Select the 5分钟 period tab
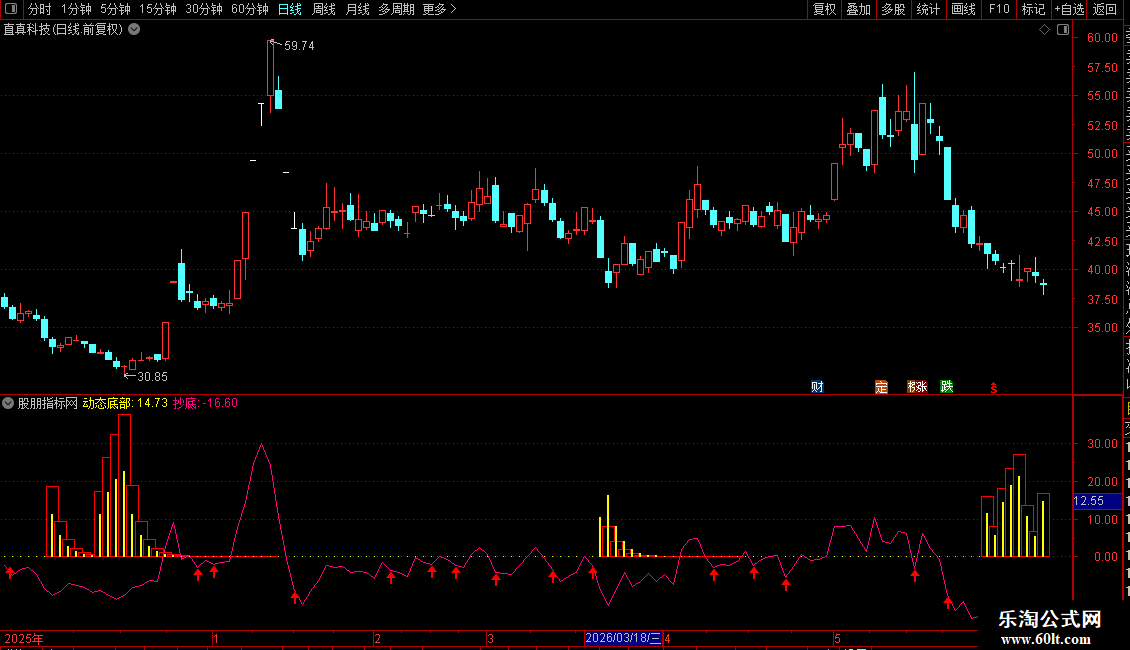This screenshot has height=650, width=1130. tap(115, 9)
